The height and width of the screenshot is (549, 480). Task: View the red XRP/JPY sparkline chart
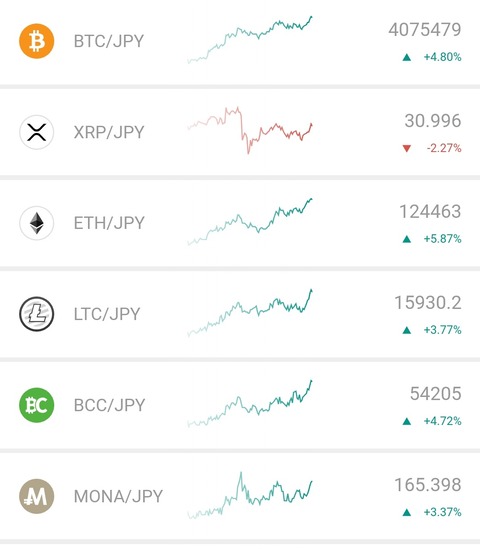coord(250,130)
